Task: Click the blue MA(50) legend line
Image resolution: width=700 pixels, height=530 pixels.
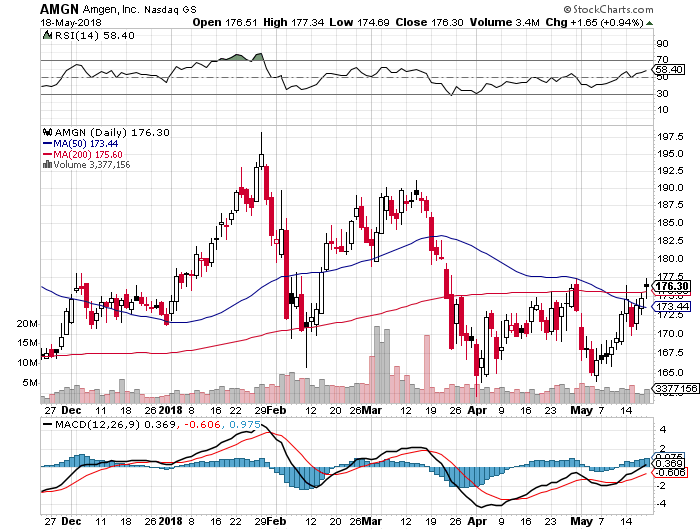Action: point(47,143)
